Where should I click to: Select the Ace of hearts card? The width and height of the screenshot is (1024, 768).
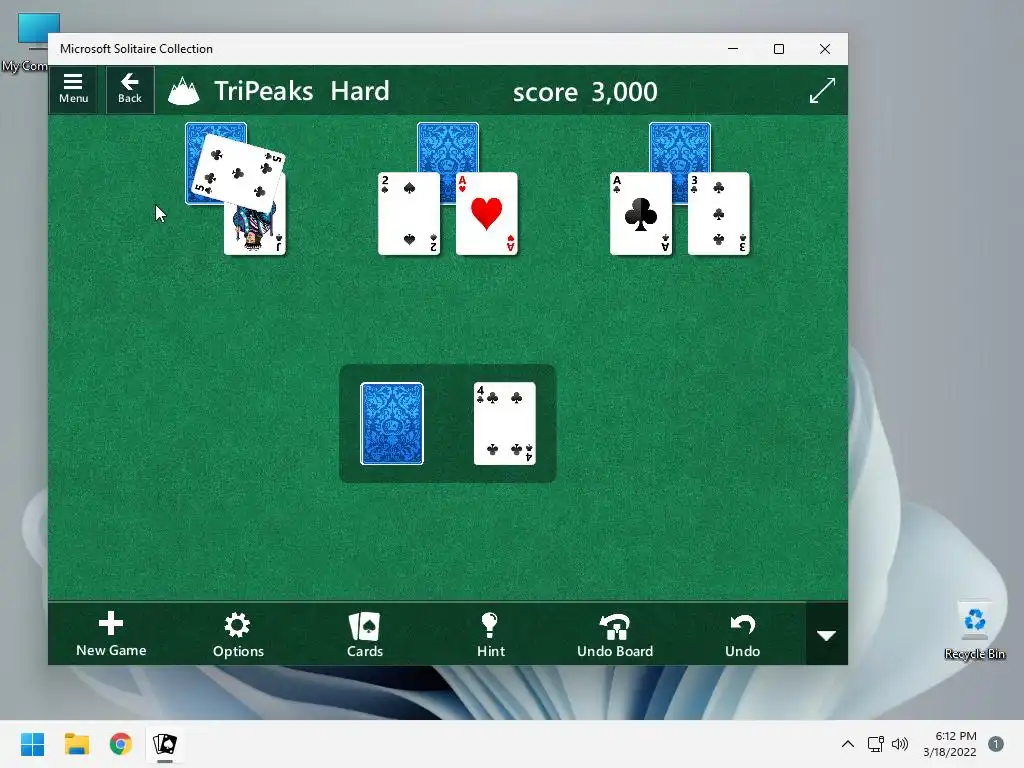[x=487, y=214]
